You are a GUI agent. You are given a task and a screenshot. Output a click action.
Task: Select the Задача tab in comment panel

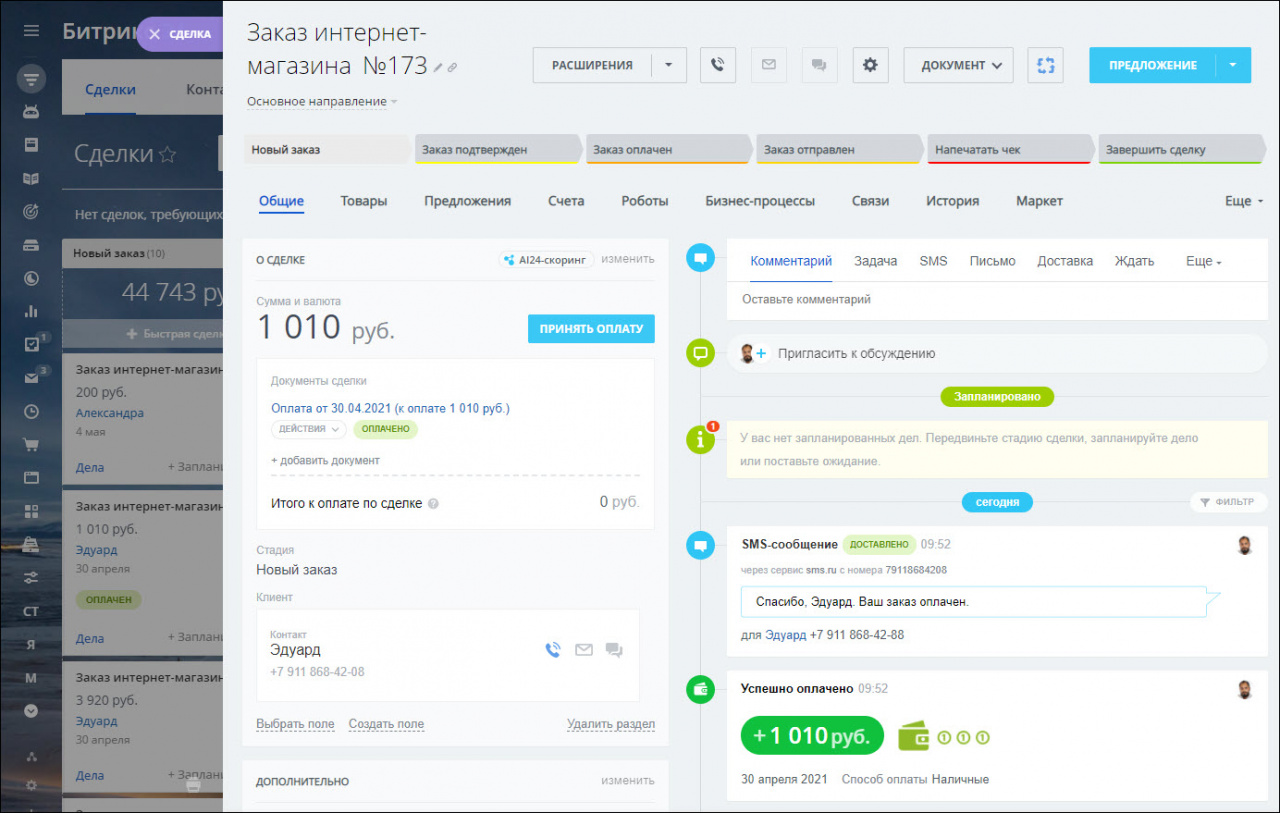click(875, 261)
